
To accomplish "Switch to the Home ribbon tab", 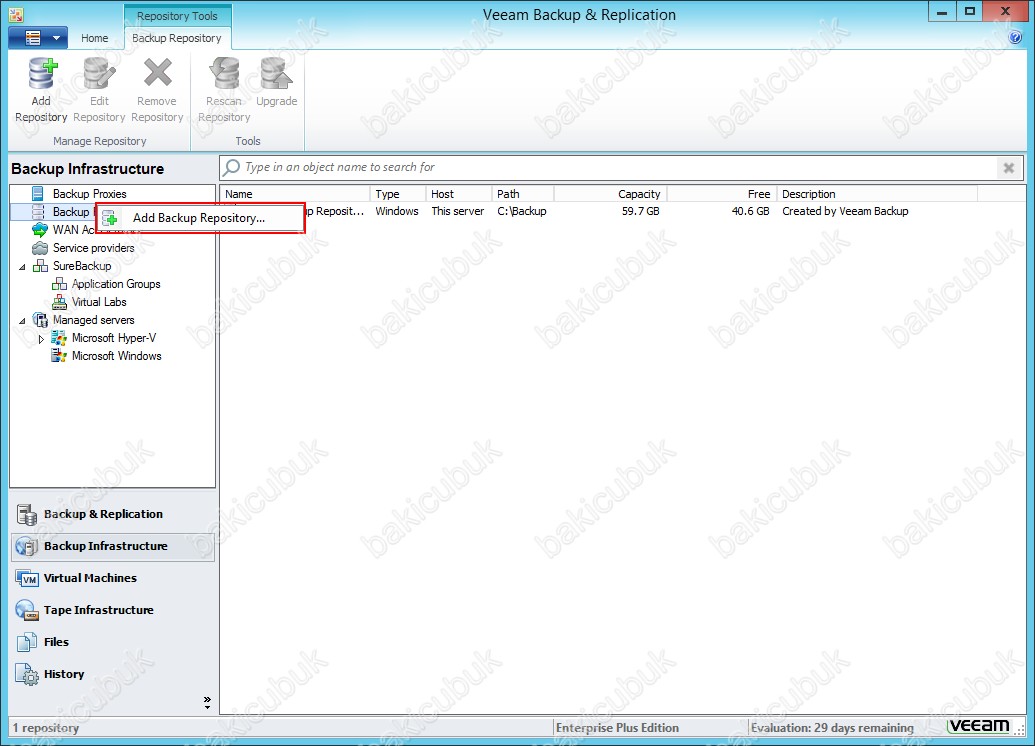I will 94,38.
